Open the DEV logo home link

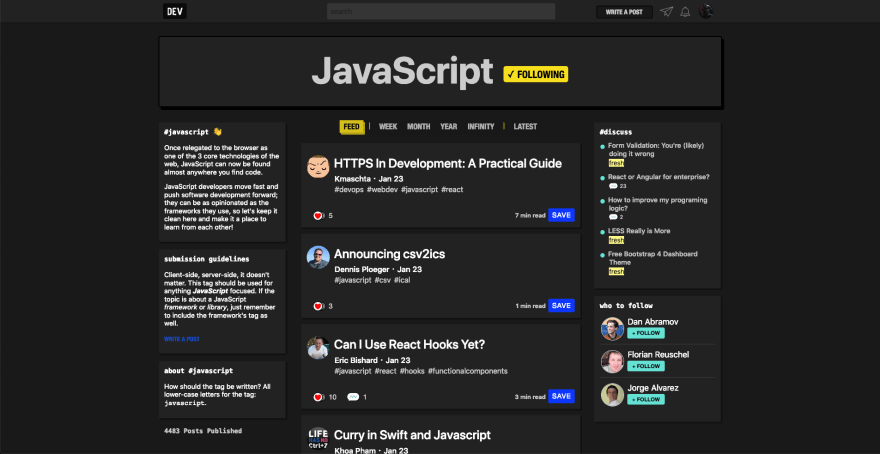pyautogui.click(x=175, y=11)
